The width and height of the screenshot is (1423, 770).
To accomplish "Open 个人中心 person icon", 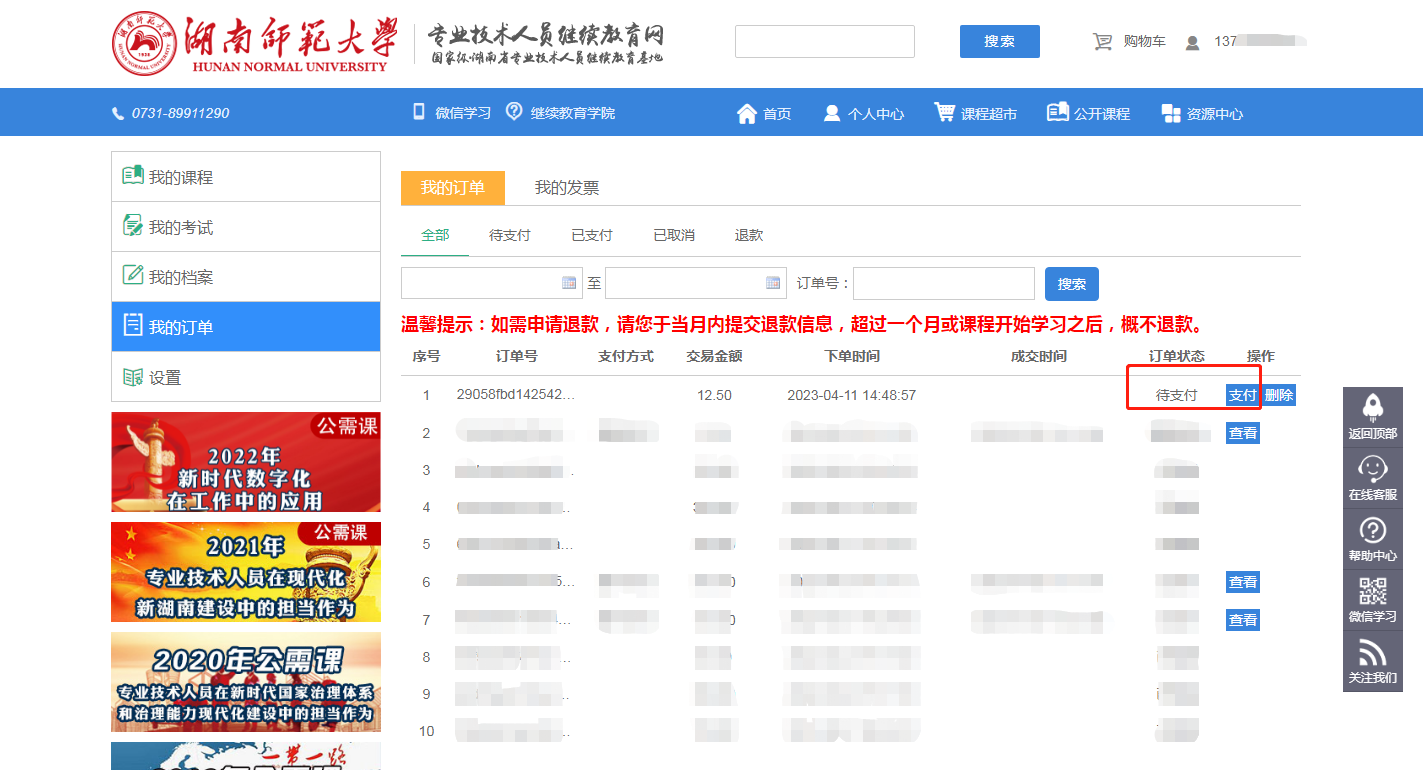I will coord(832,113).
